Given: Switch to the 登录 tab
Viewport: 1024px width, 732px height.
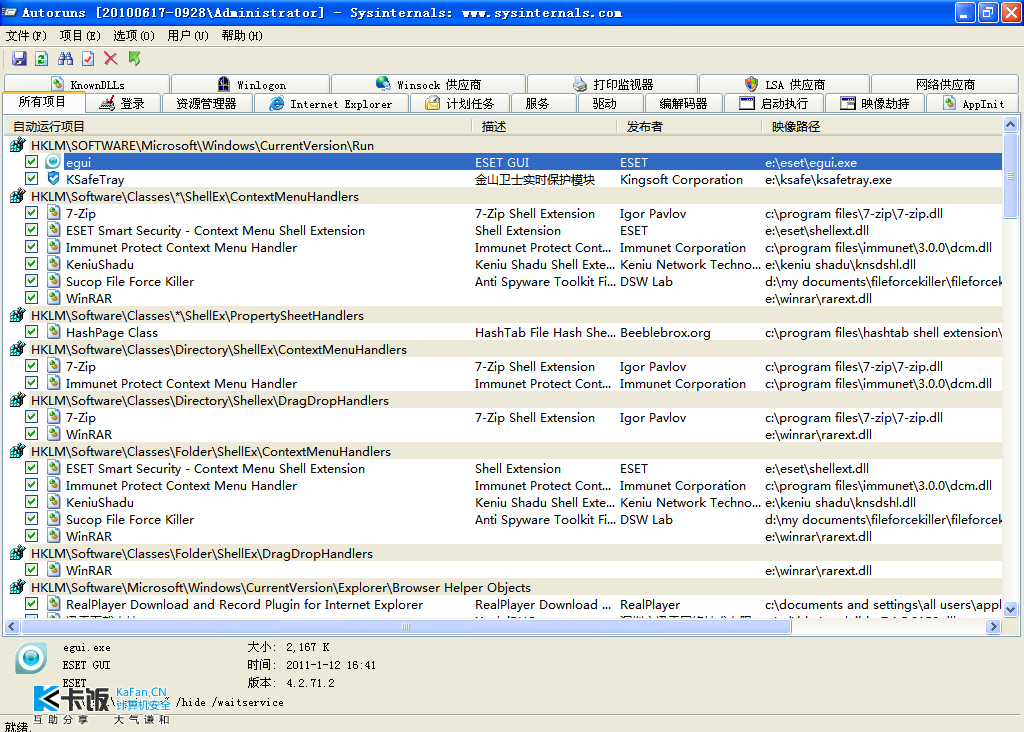Looking at the screenshot, I should [x=123, y=103].
